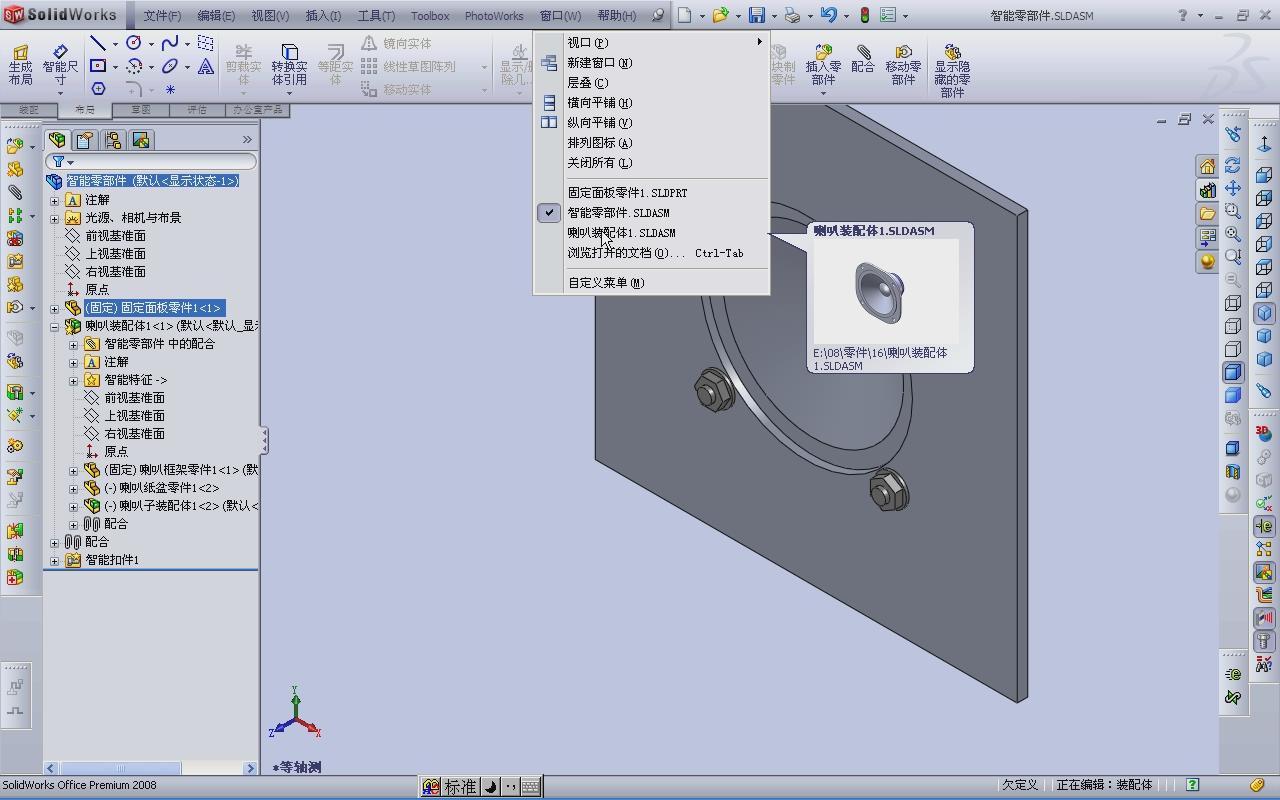The height and width of the screenshot is (800, 1280).
Task: Click the 生成布局 (Create Layout) tool
Action: [20, 65]
